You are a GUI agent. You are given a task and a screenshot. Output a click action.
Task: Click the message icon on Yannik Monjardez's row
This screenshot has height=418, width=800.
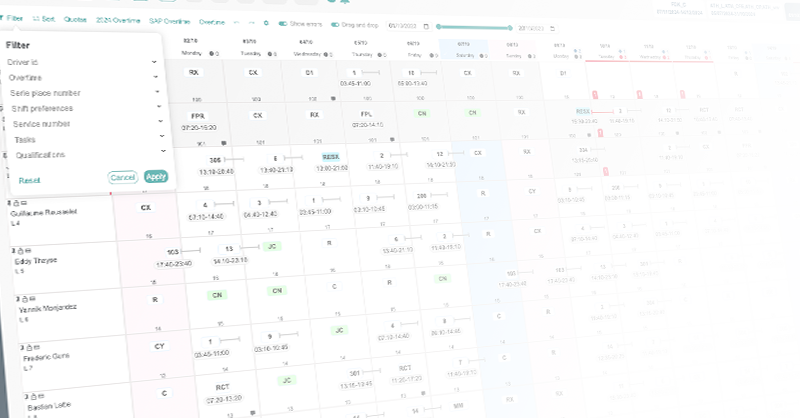pyautogui.click(x=32, y=299)
